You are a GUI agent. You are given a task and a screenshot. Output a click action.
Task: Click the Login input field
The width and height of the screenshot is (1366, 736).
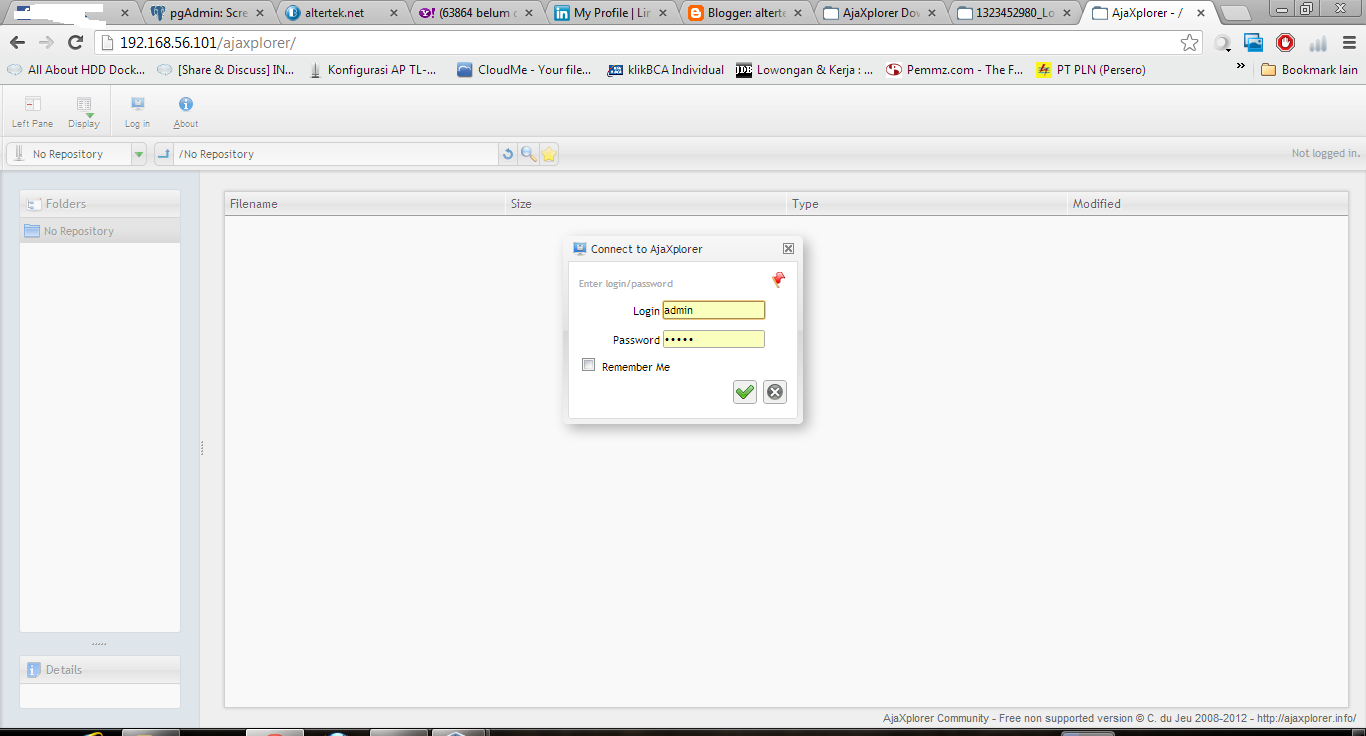tap(714, 310)
